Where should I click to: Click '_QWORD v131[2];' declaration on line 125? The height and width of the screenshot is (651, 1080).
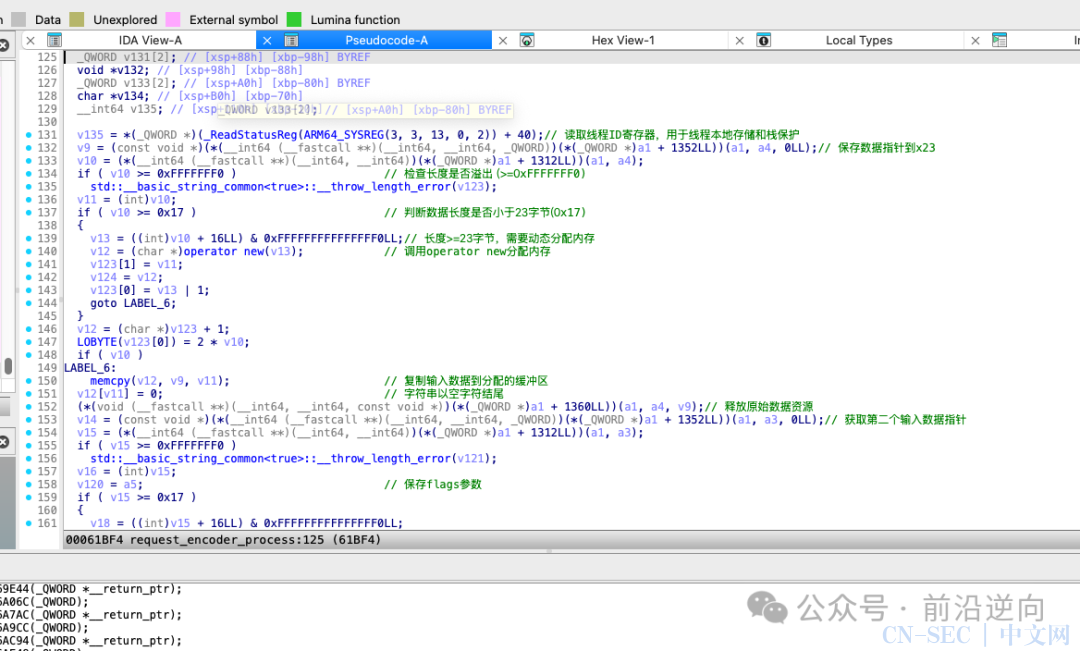(127, 57)
